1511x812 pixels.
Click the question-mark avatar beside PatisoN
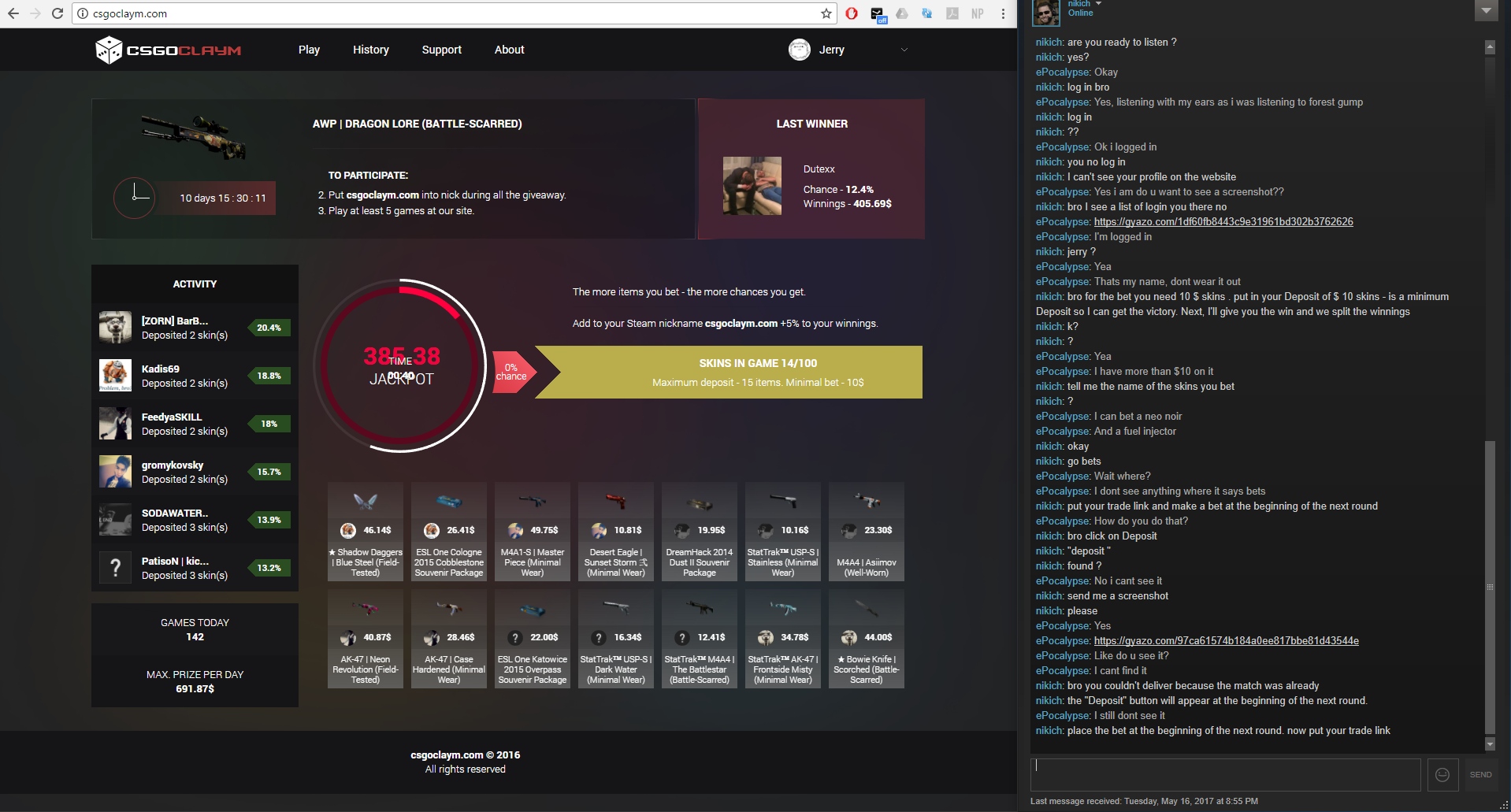point(115,568)
